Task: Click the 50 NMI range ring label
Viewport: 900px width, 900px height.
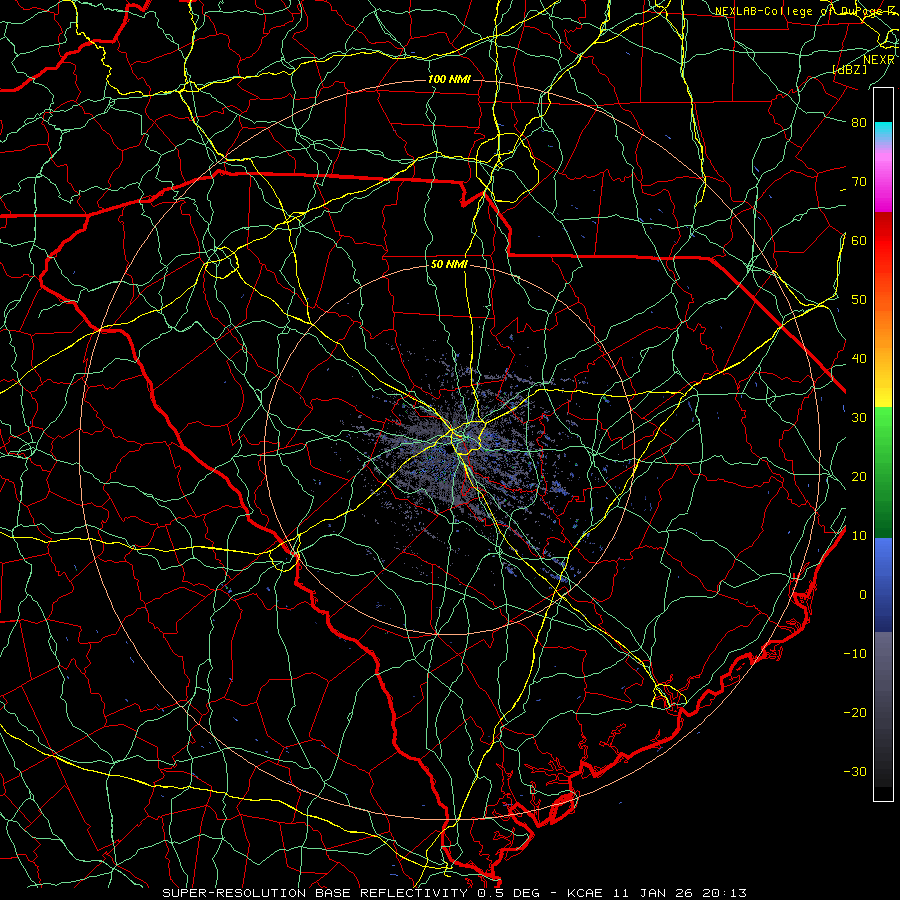Action: click(x=449, y=265)
